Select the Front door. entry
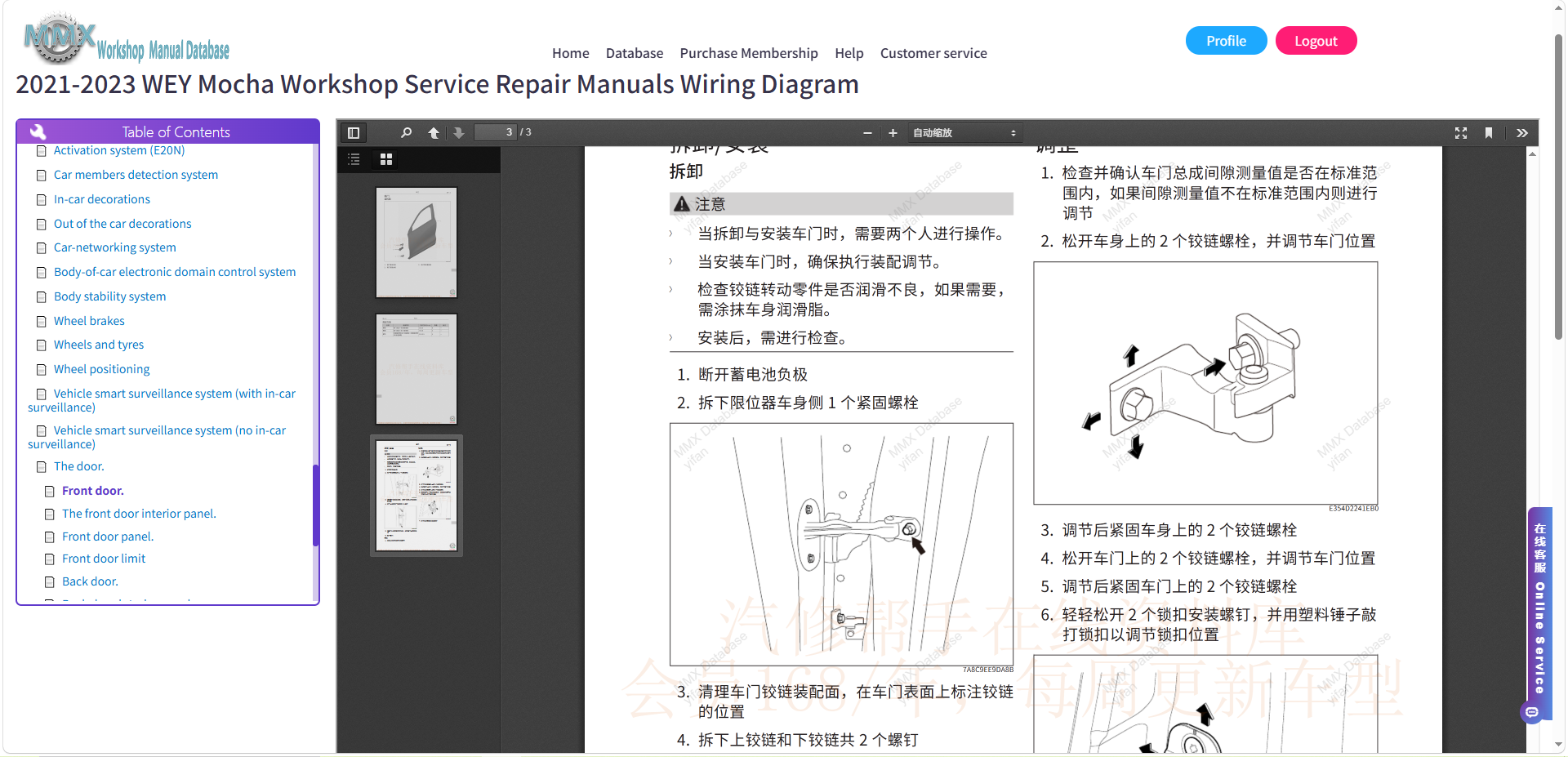The height and width of the screenshot is (757, 1568). (93, 491)
